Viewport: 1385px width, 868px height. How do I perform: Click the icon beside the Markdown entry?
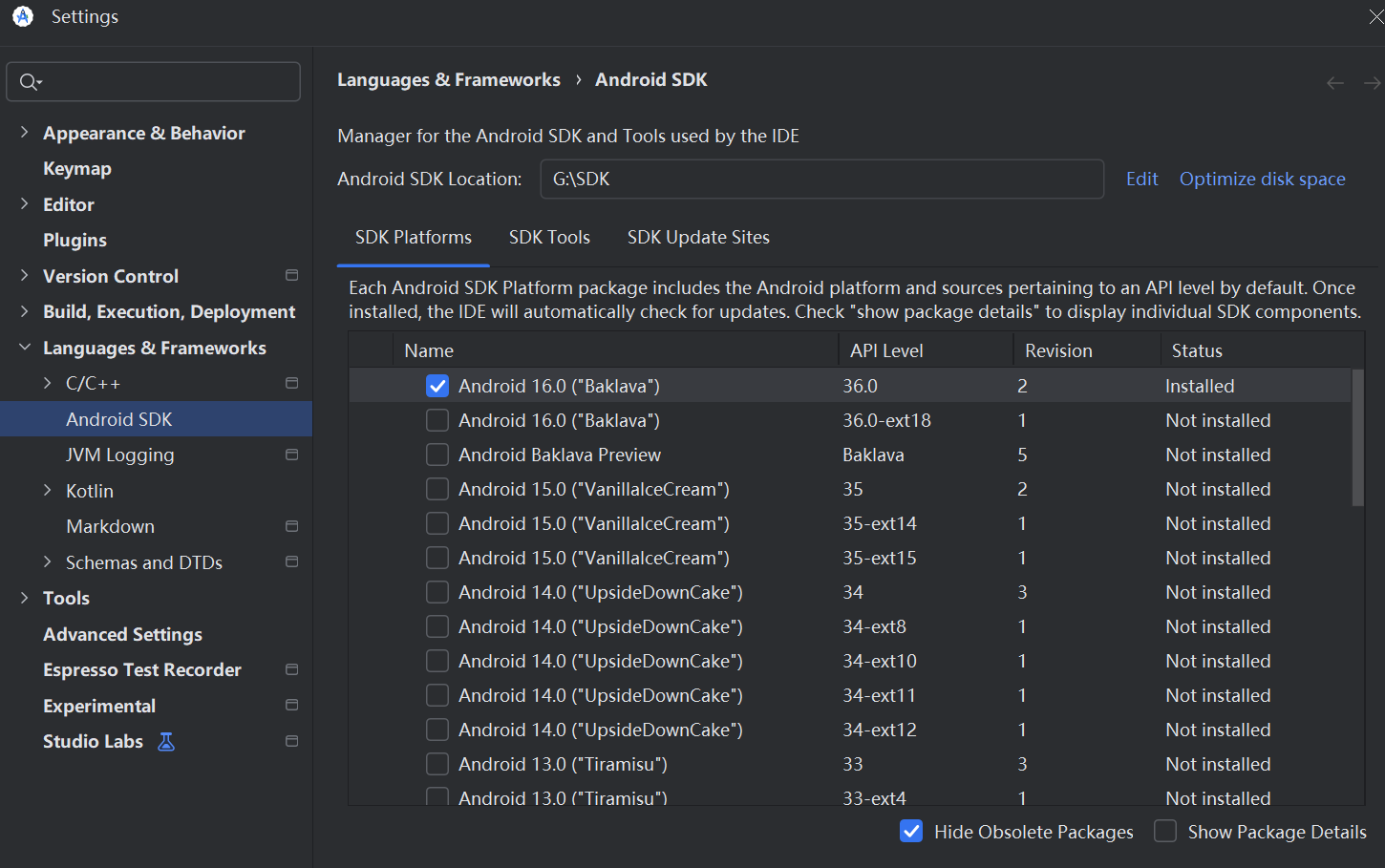click(291, 526)
